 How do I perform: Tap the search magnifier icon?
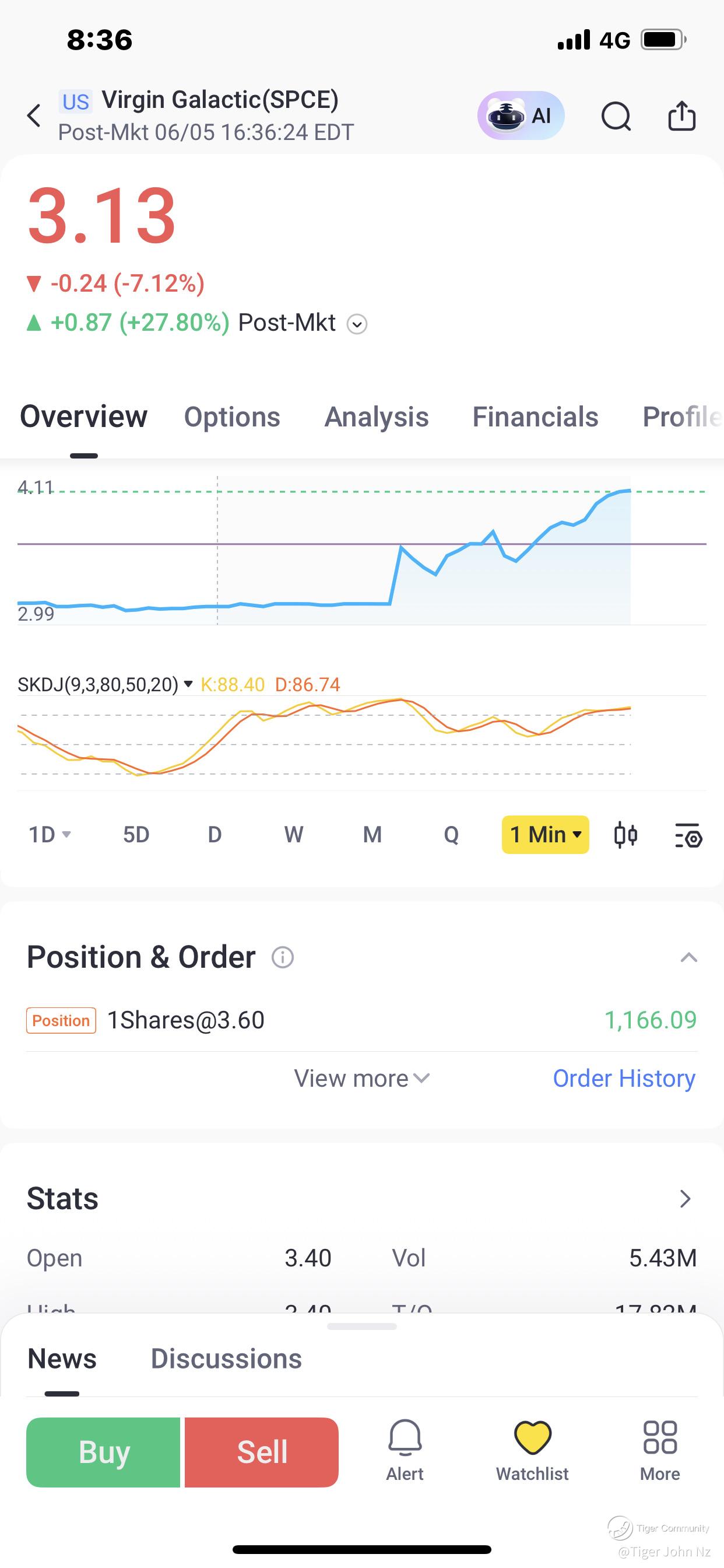point(616,116)
